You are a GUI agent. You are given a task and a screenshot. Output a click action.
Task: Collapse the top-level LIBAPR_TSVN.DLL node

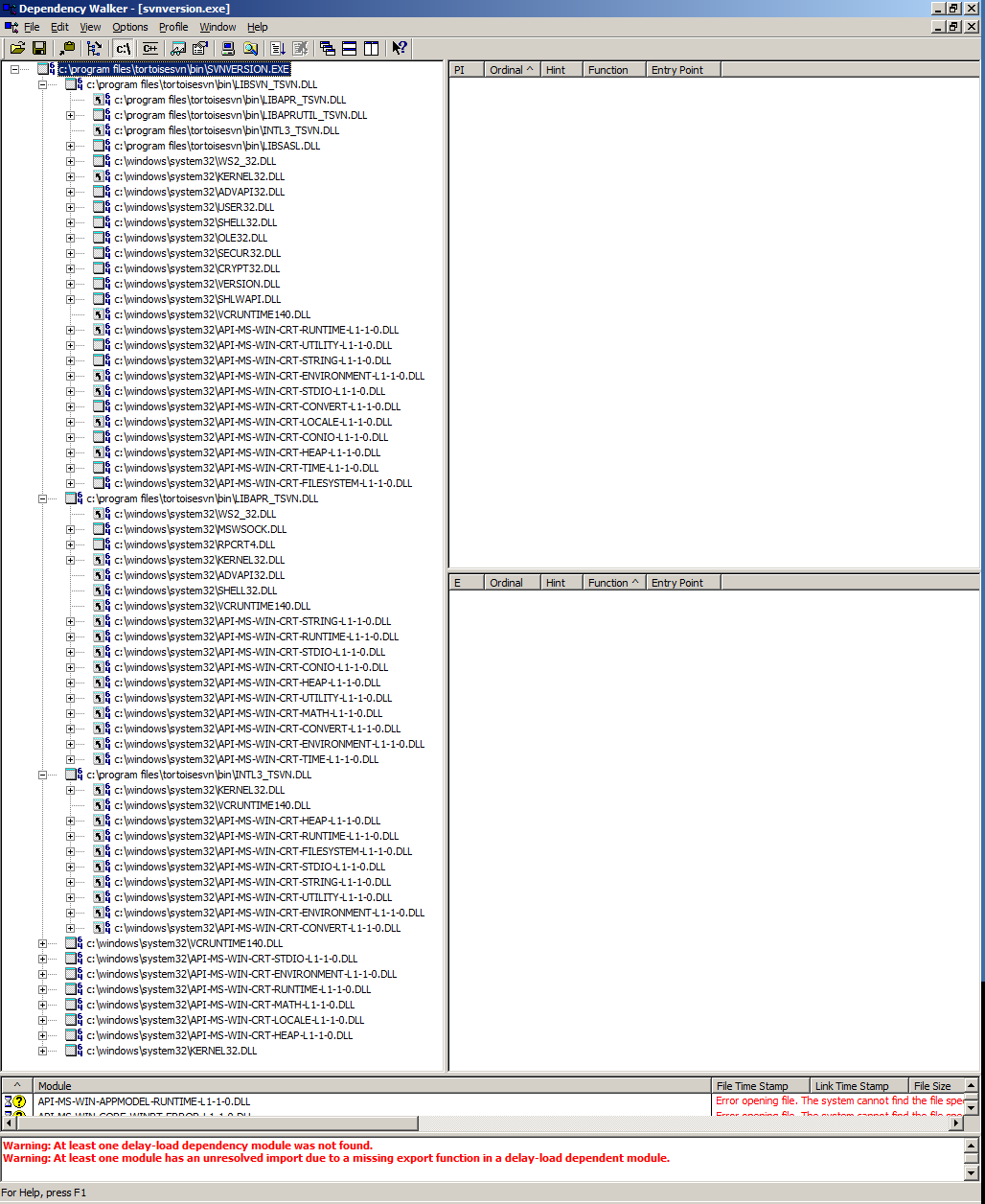click(x=42, y=498)
